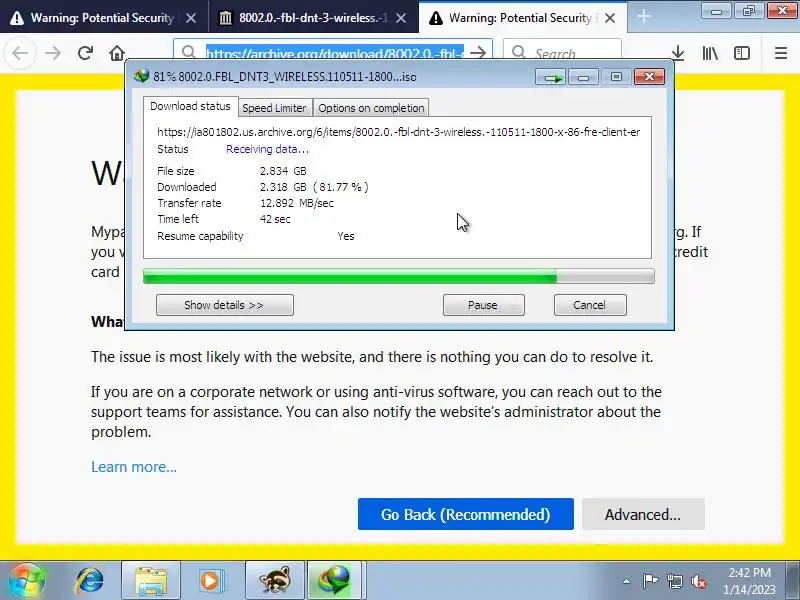This screenshot has width=800, height=600.
Task: Click the taskbar clock 2:42 PM
Action: click(749, 572)
